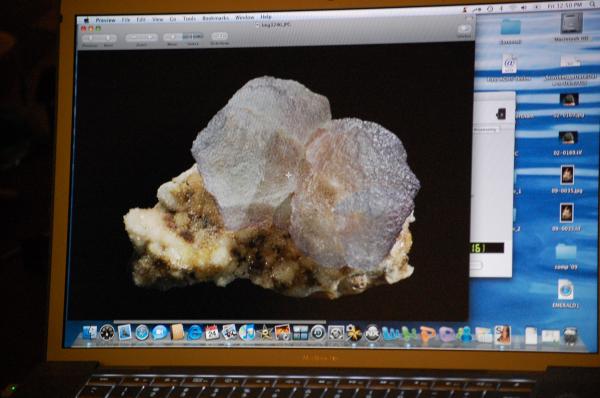
Task: Open Microsoft Word icon in the Dock
Action: click(x=391, y=334)
